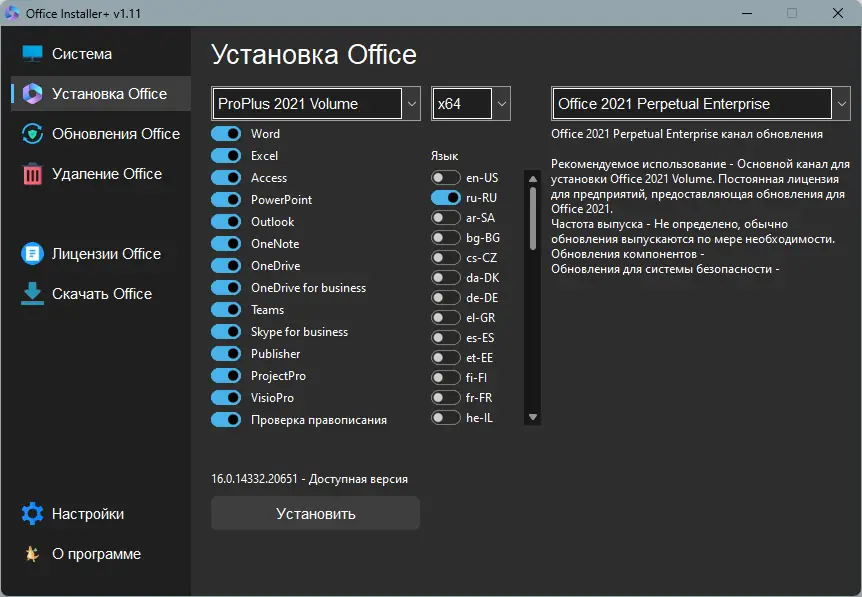The width and height of the screenshot is (862, 597).
Task: Click the download arrow icon for Скачать Office
Action: tap(33, 293)
